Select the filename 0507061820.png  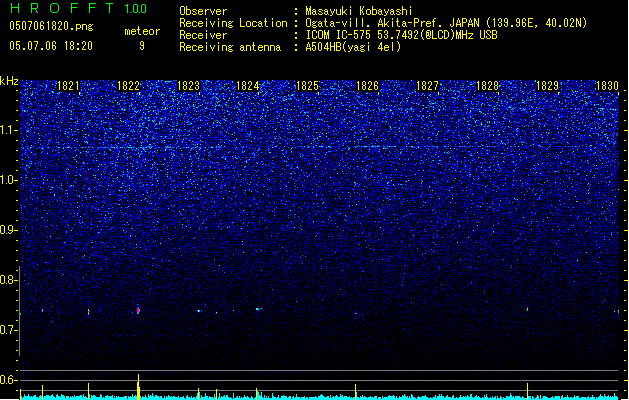click(51, 26)
